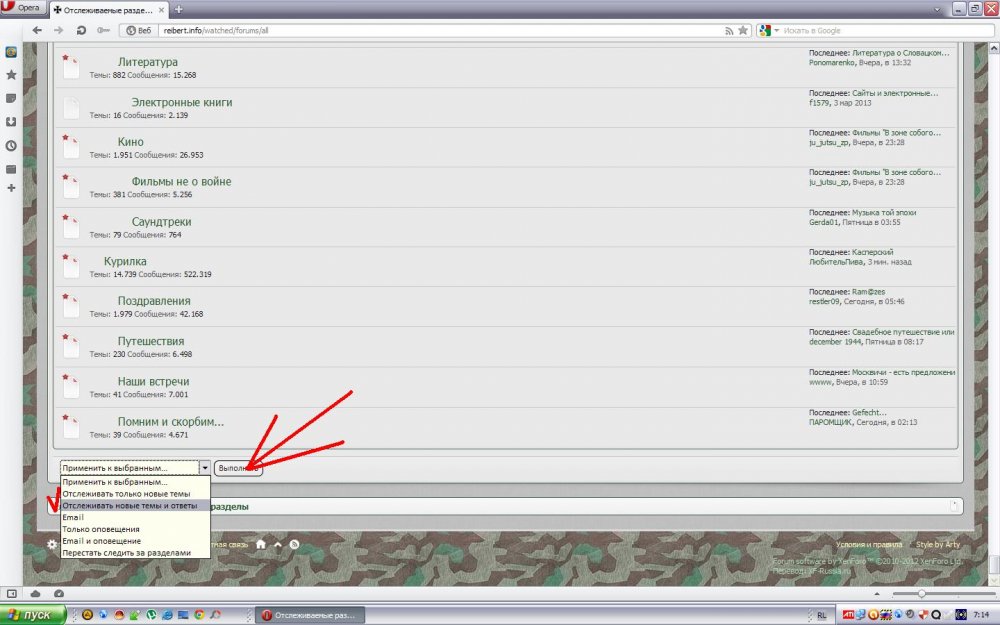Click the password wand key icon
The width and height of the screenshot is (1000, 625).
click(x=103, y=30)
